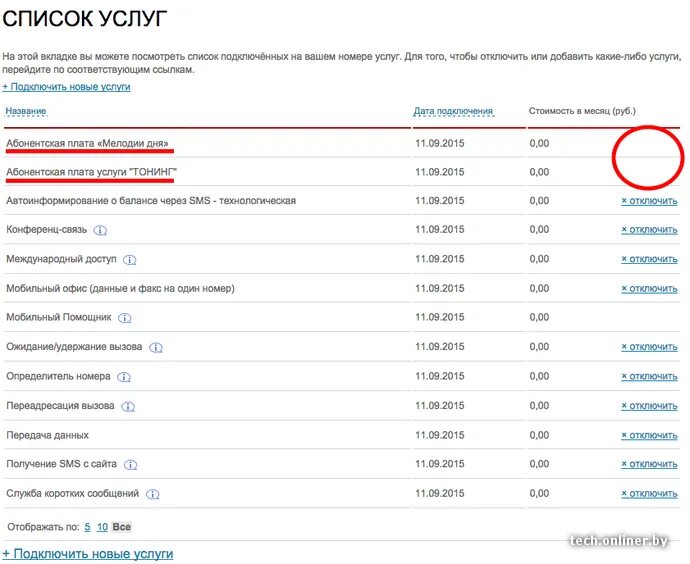Click row name Абонентская плата «Мелодии дня»
The width and height of the screenshot is (690, 564).
click(87, 143)
